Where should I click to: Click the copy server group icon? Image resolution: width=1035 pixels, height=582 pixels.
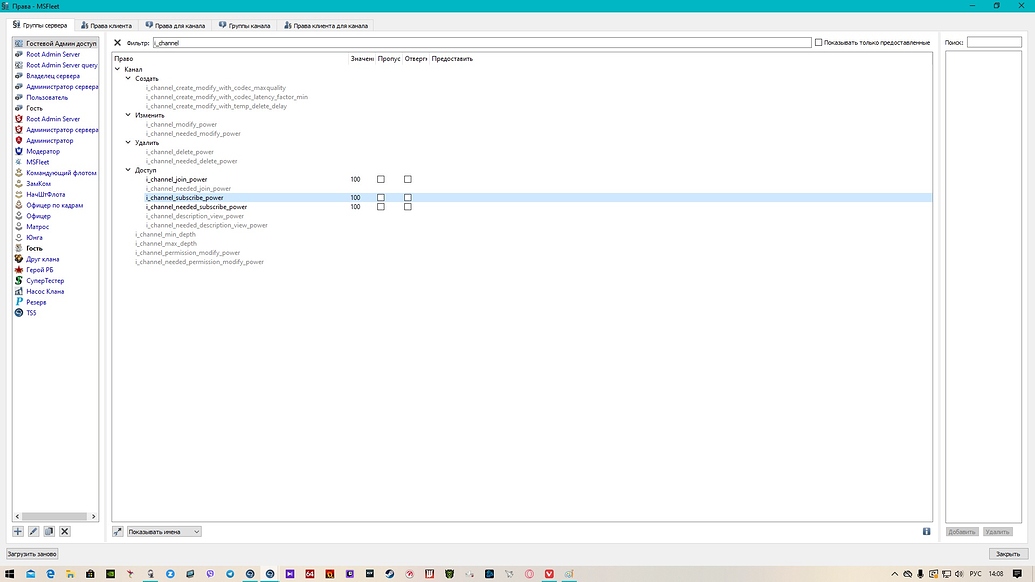click(49, 531)
